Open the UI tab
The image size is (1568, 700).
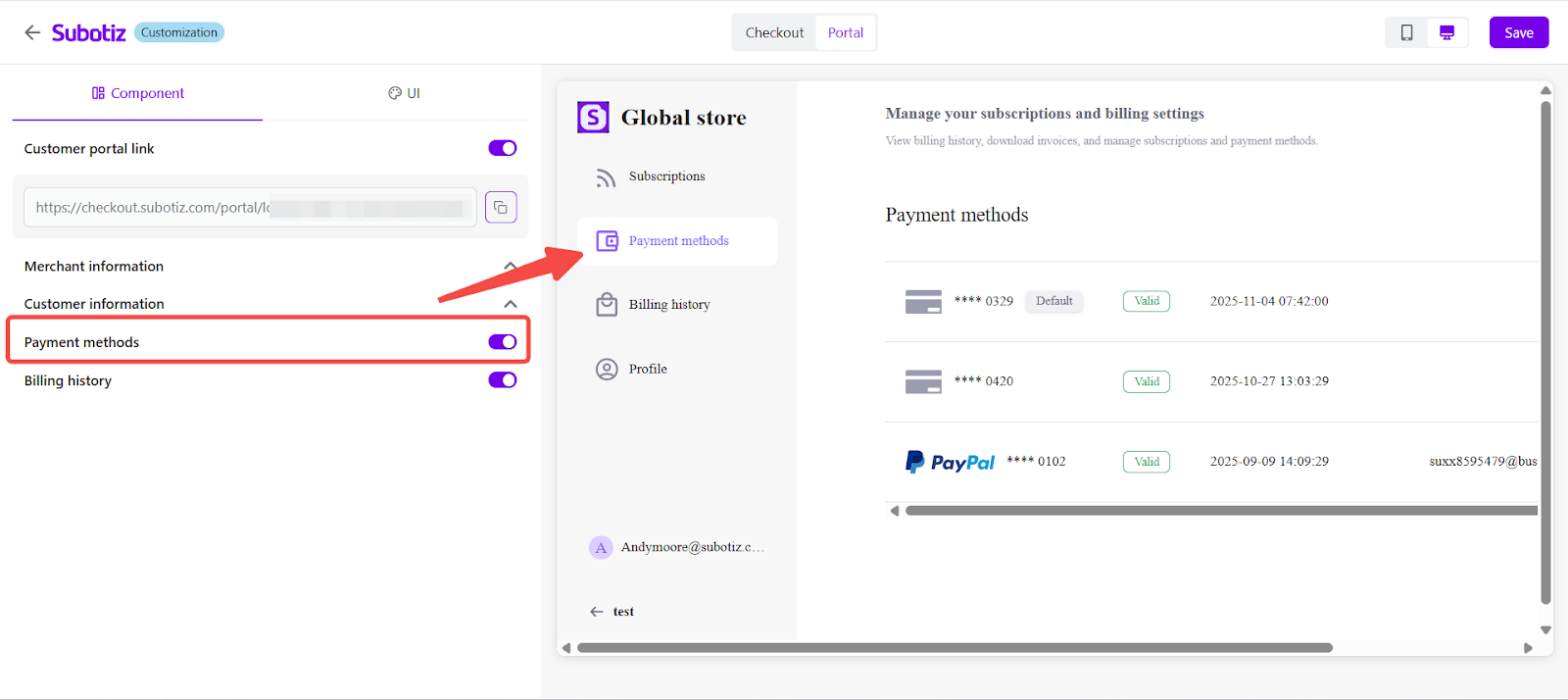[x=404, y=93]
